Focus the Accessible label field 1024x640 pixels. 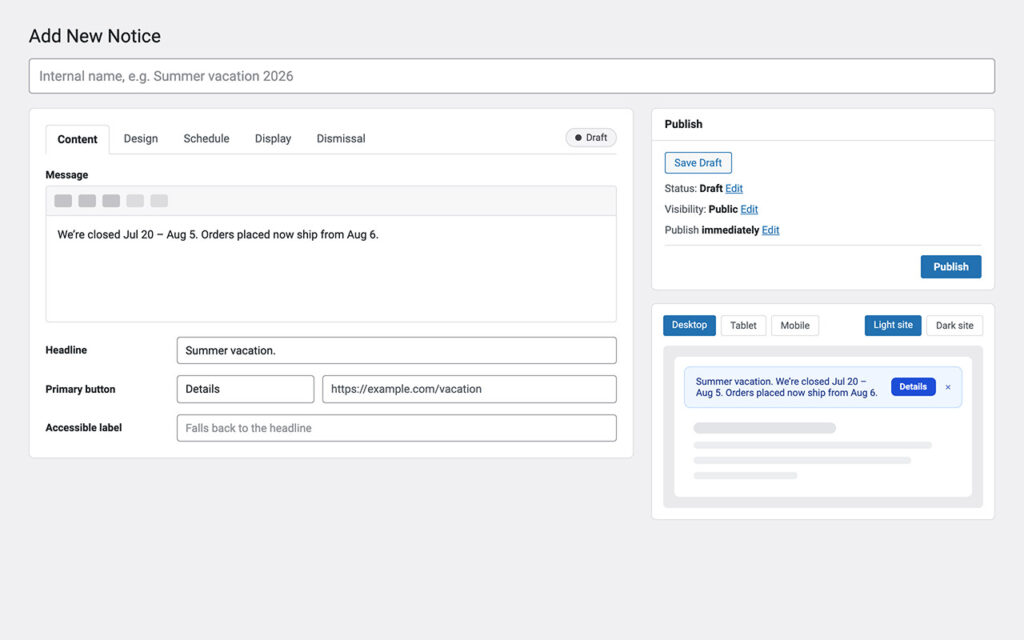396,428
